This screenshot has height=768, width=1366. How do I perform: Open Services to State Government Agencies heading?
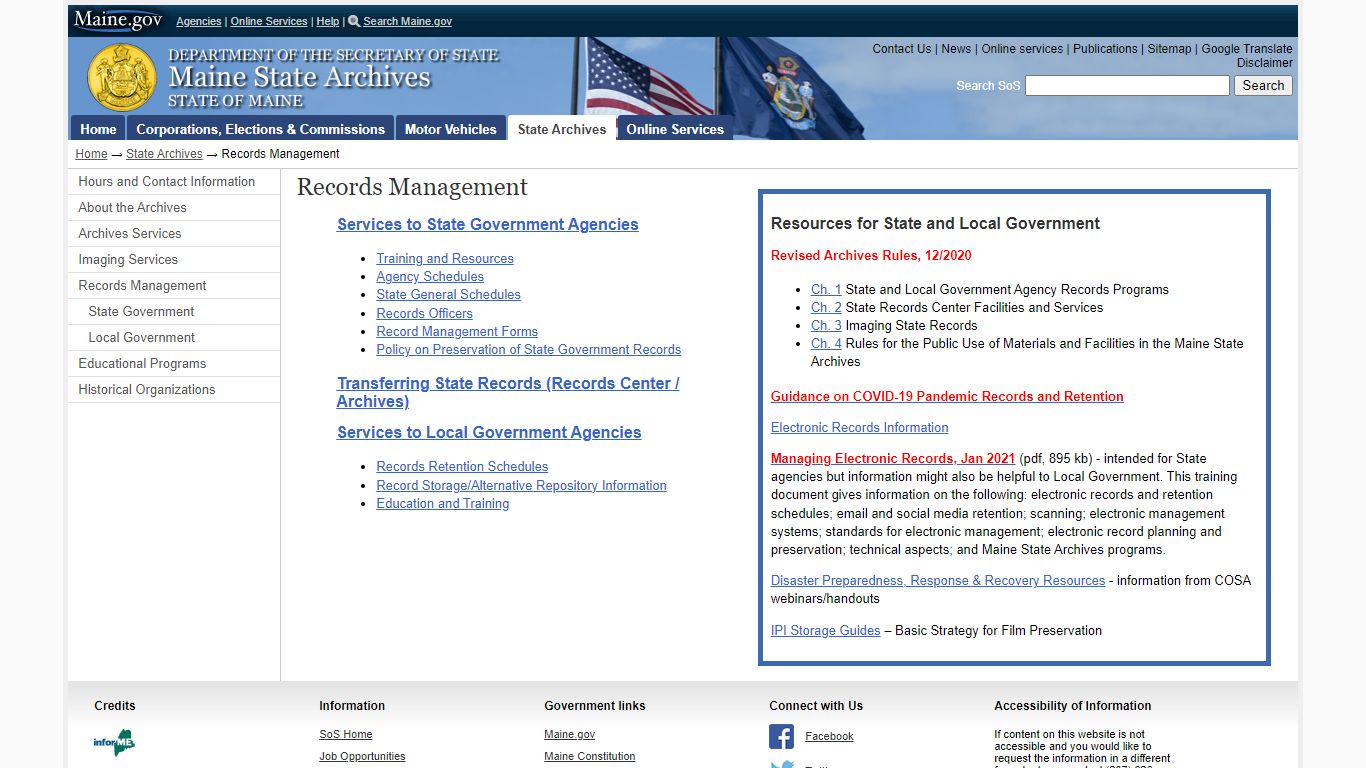point(488,225)
